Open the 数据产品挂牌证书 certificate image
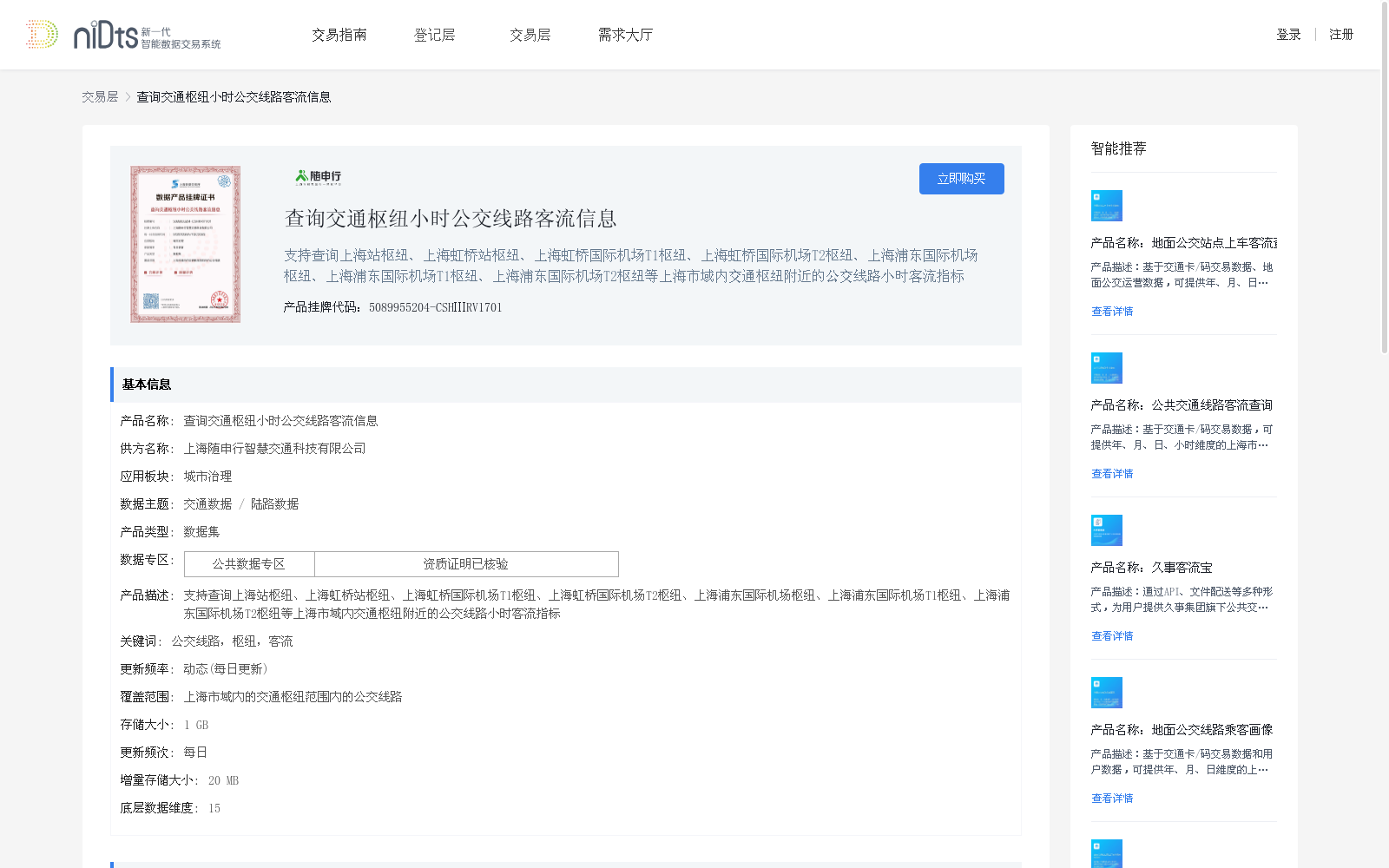 point(184,243)
